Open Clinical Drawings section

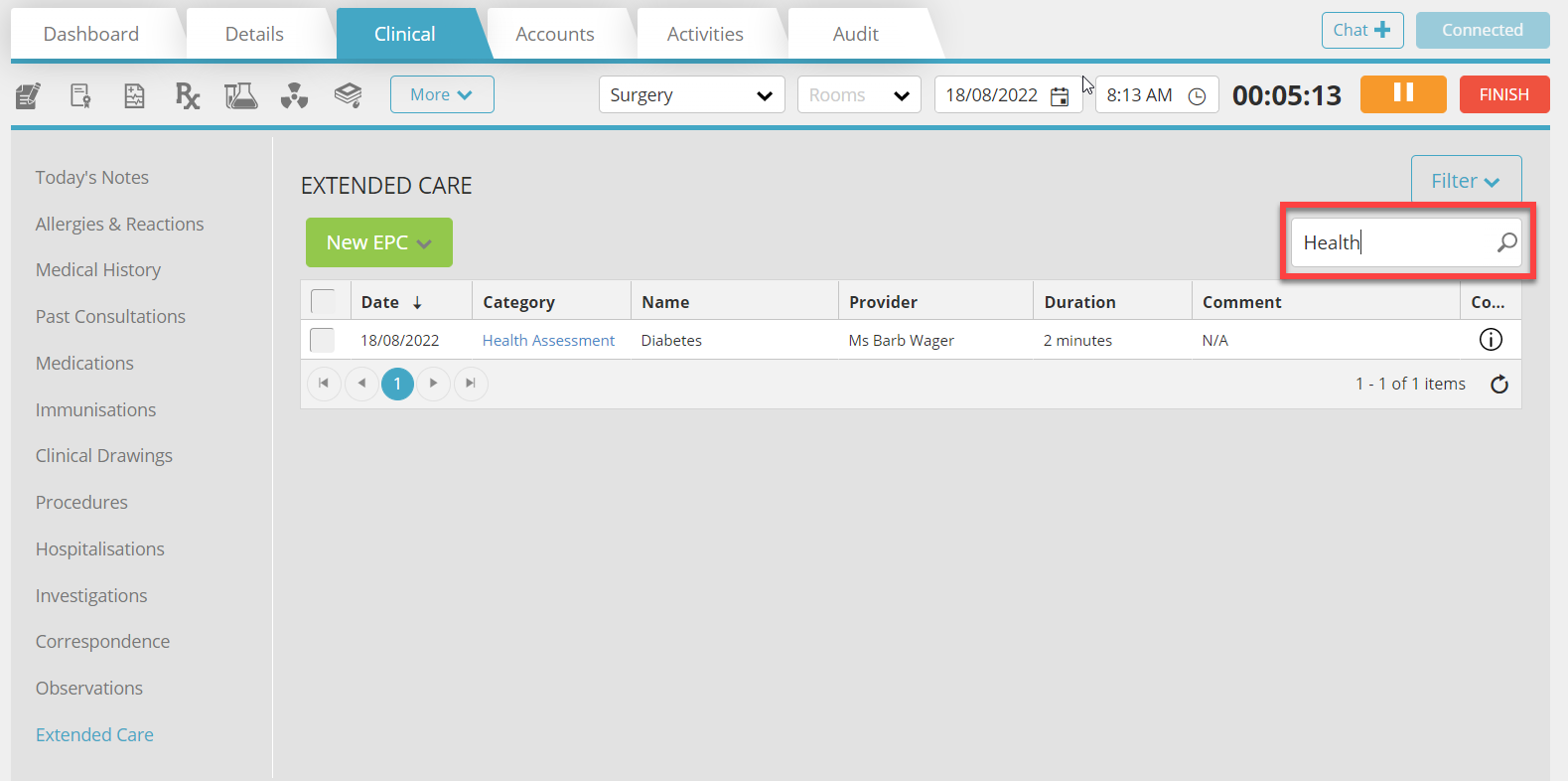click(104, 456)
